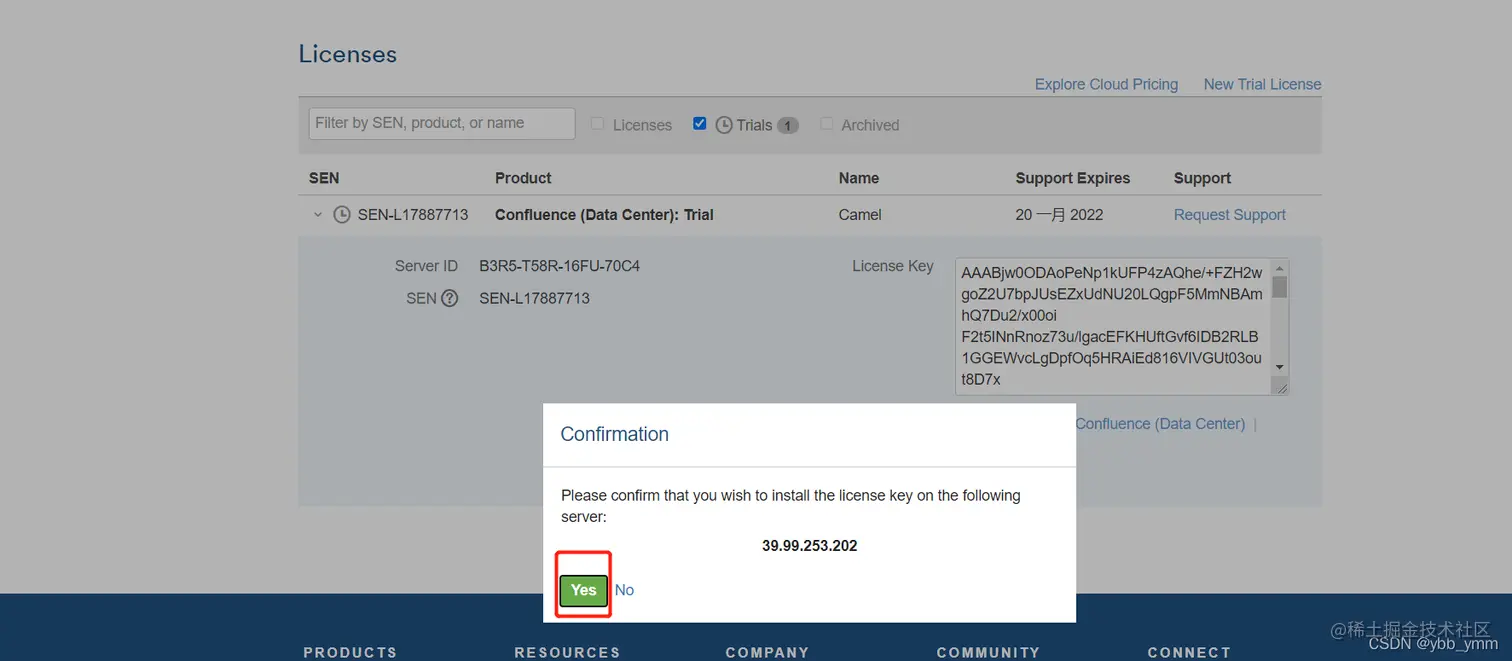Click the name Camel in the row
This screenshot has width=1512, height=661.
coord(860,214)
